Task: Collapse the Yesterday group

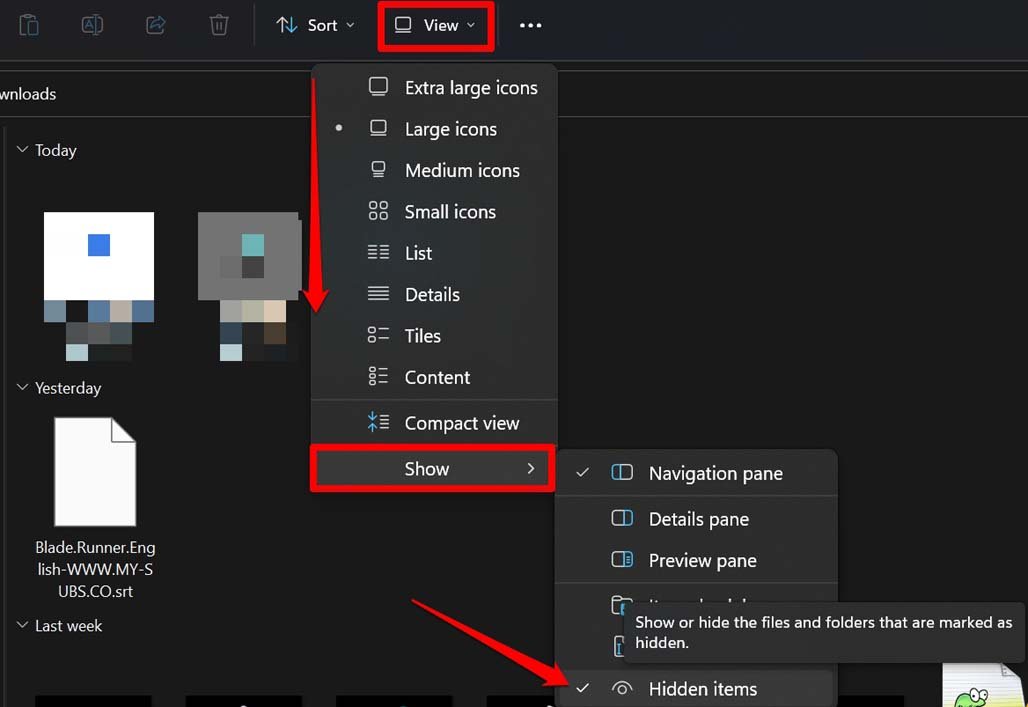Action: tap(22, 387)
